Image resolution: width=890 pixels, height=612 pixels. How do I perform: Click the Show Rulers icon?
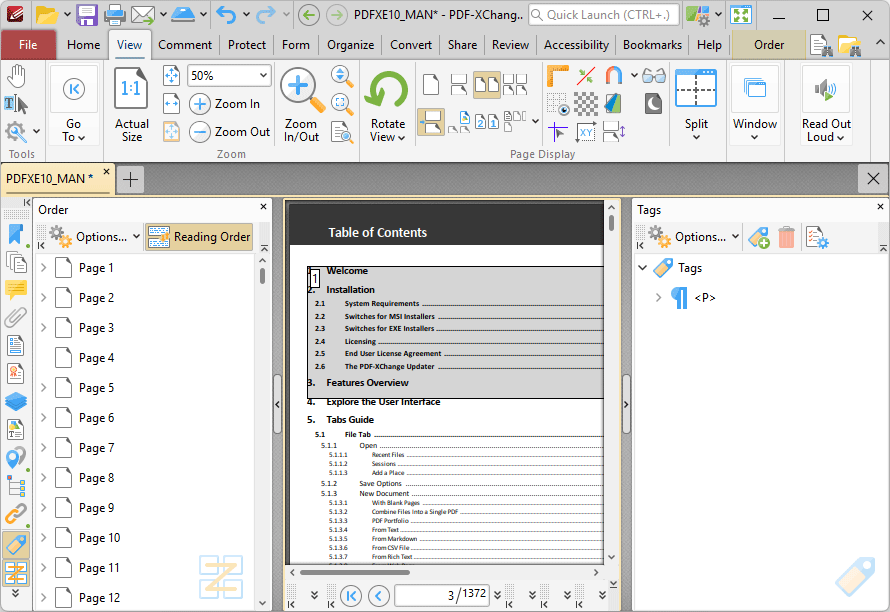pos(557,76)
